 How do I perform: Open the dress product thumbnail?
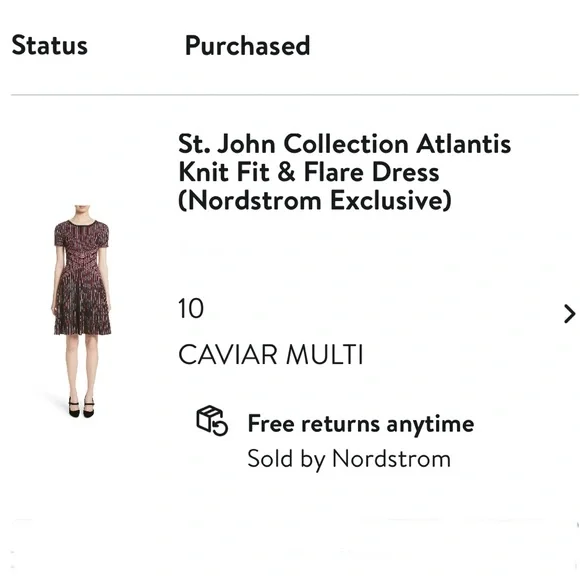81,311
